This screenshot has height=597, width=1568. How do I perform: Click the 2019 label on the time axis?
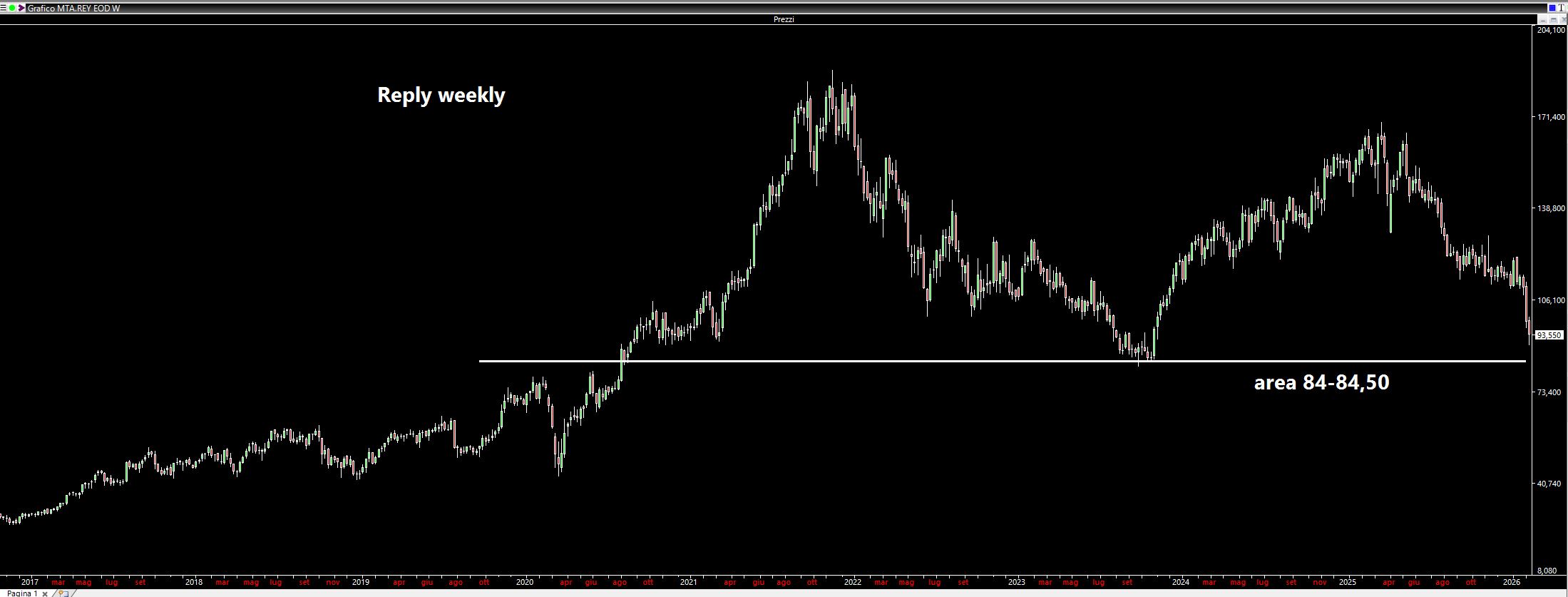pyautogui.click(x=361, y=582)
